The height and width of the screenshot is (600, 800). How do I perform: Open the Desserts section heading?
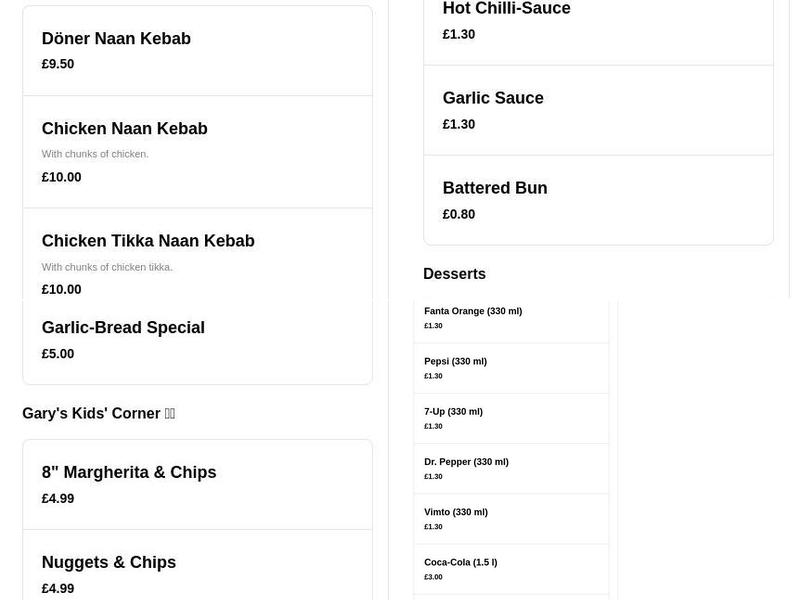tap(455, 273)
